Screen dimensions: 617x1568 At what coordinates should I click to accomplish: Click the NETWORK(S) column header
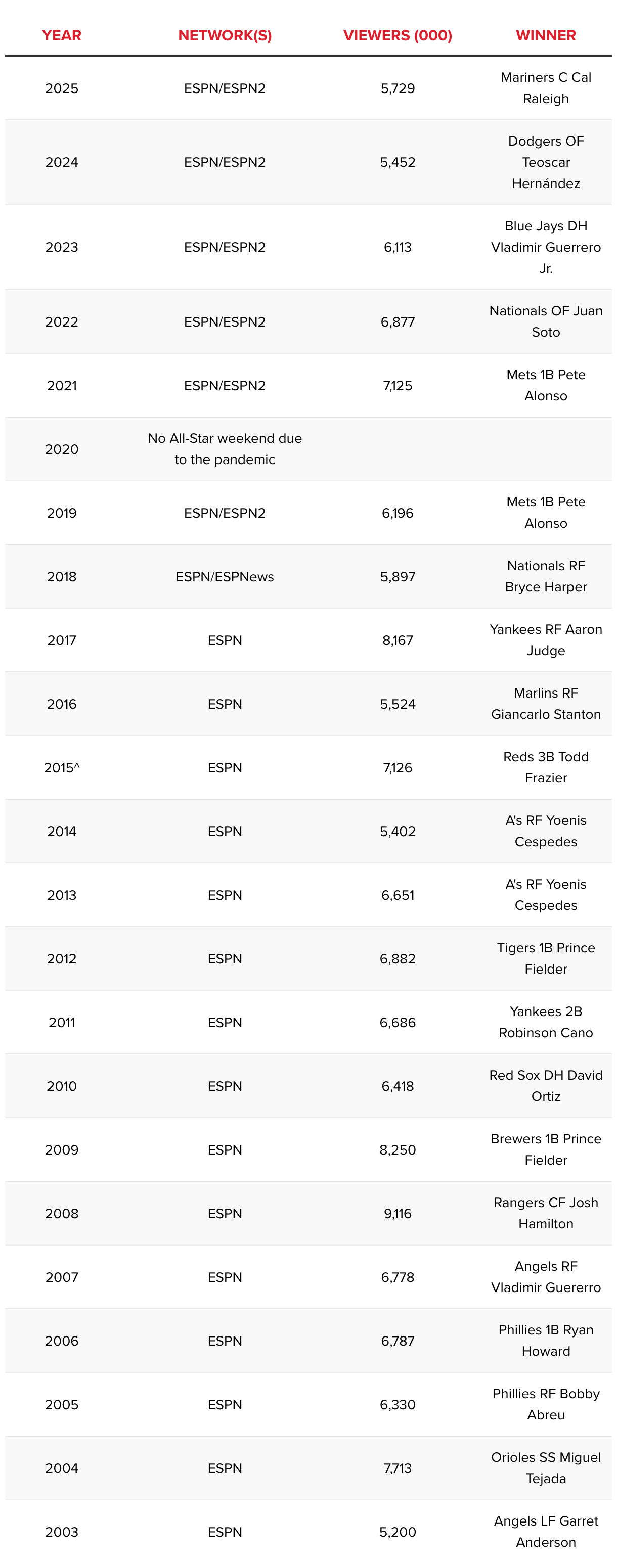coord(225,35)
